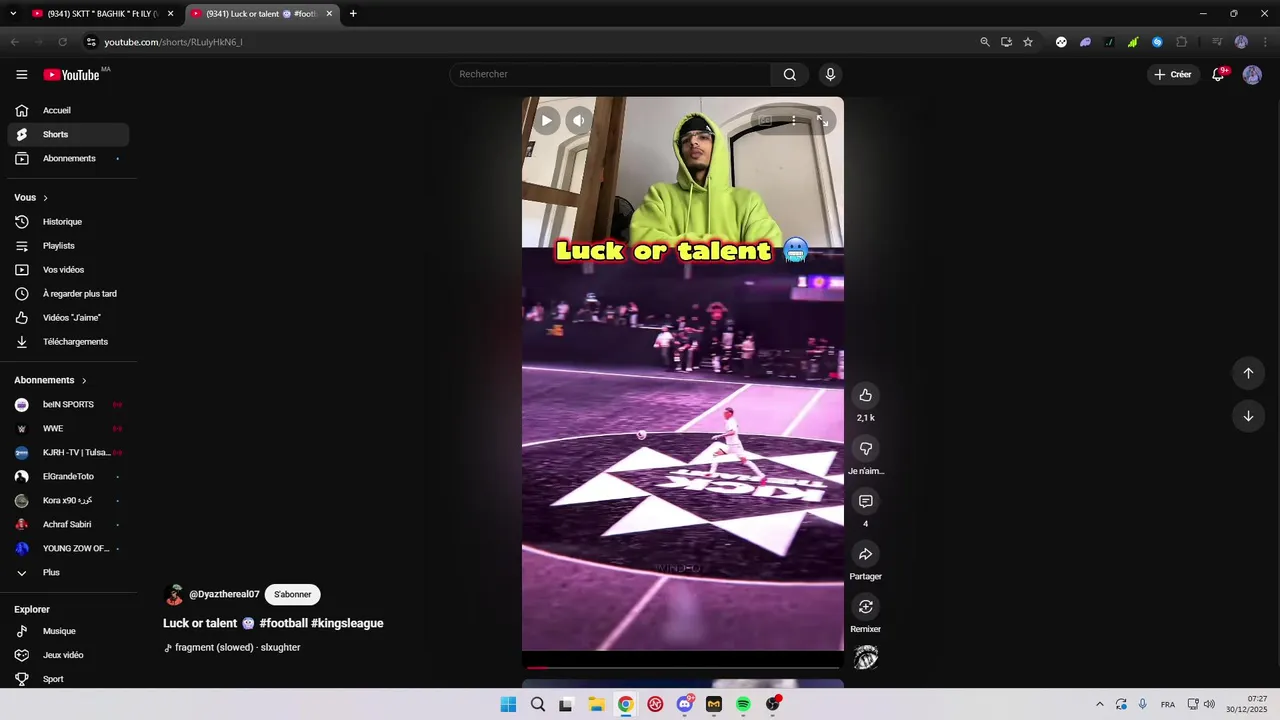Expand the Vous section chevron
This screenshot has height=720, width=1280.
pyautogui.click(x=45, y=198)
